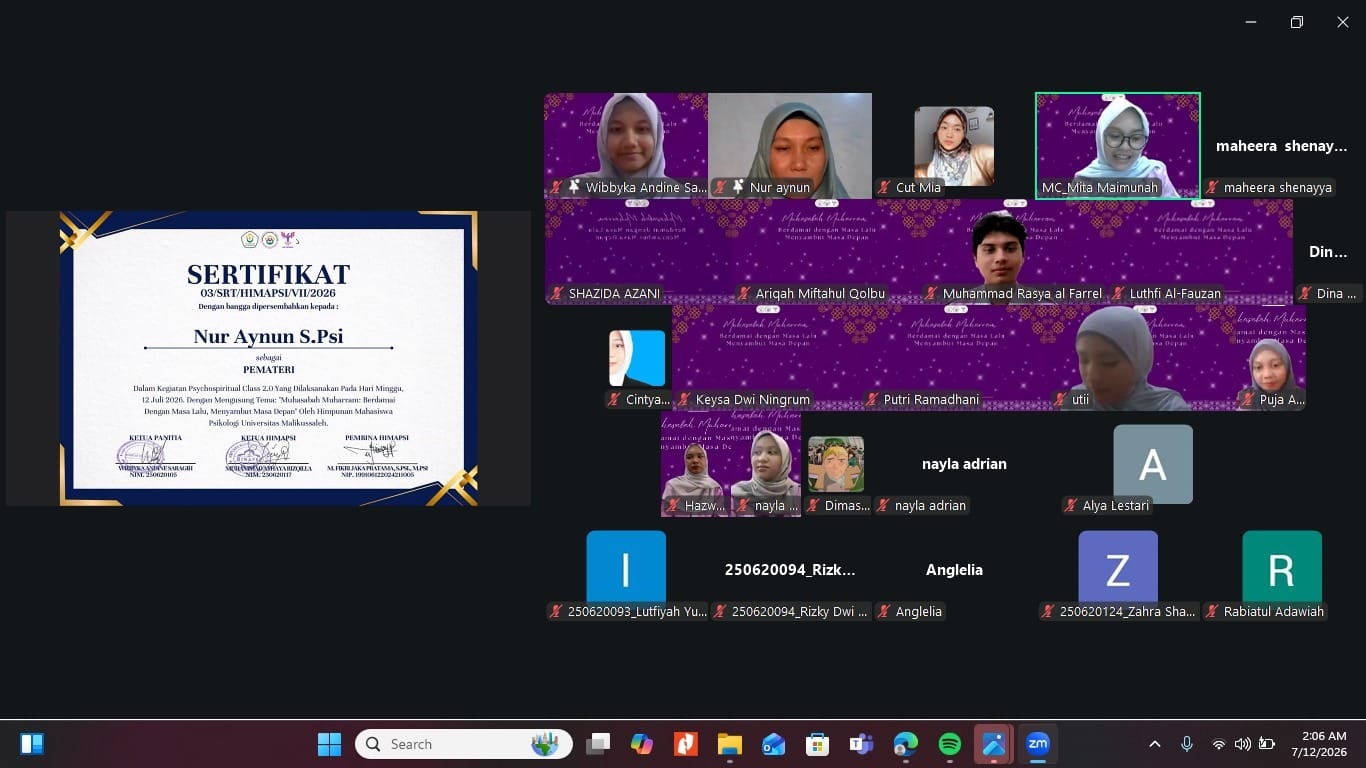Click muted mic icon beside SHAZIDA AZANI
Screen dimensions: 1366x768
(557, 293)
